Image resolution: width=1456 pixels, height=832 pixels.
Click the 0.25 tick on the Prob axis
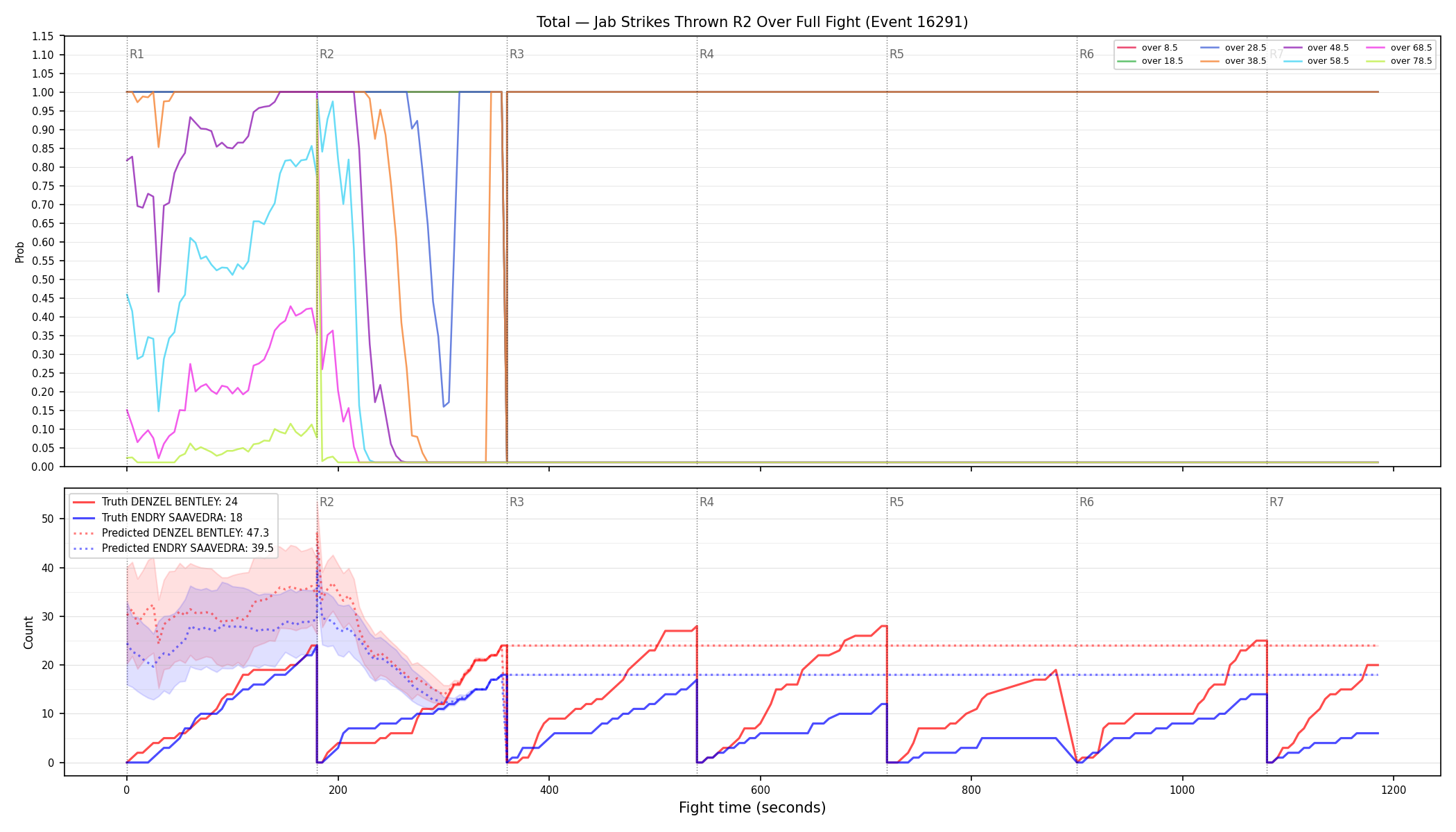click(x=43, y=373)
